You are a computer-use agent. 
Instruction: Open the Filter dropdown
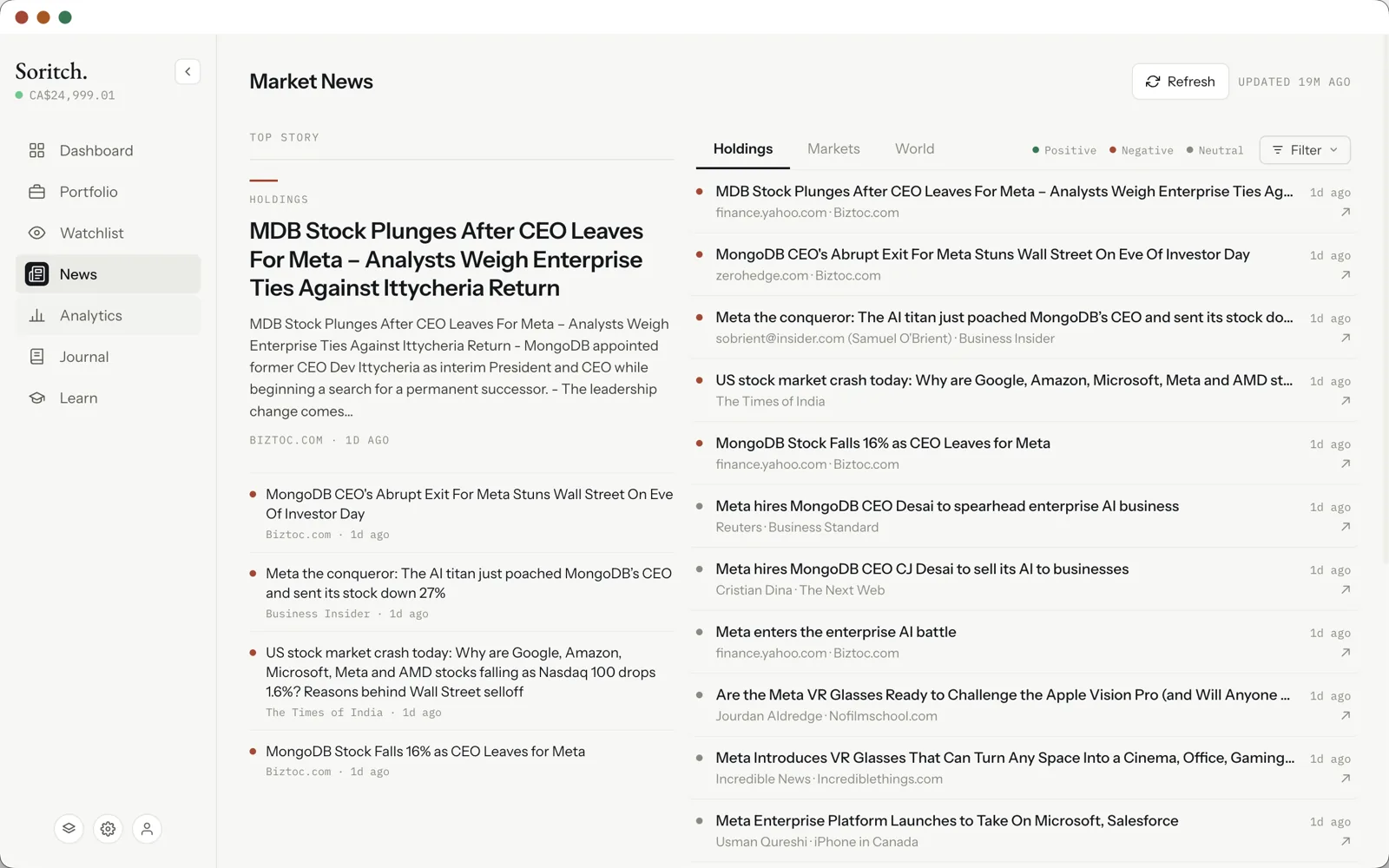pyautogui.click(x=1305, y=150)
